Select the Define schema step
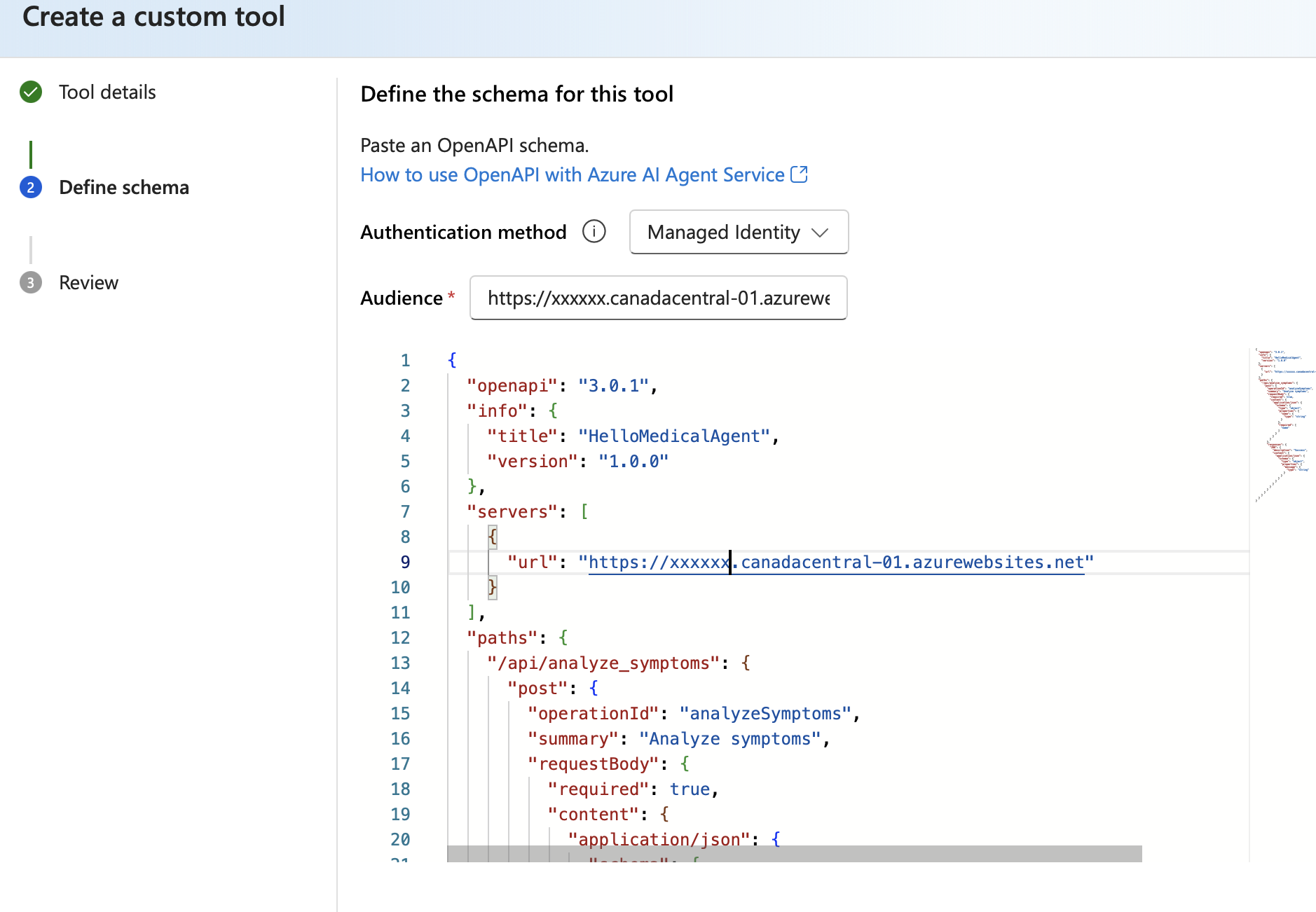Screen dimensions: 1316x912 click(124, 187)
